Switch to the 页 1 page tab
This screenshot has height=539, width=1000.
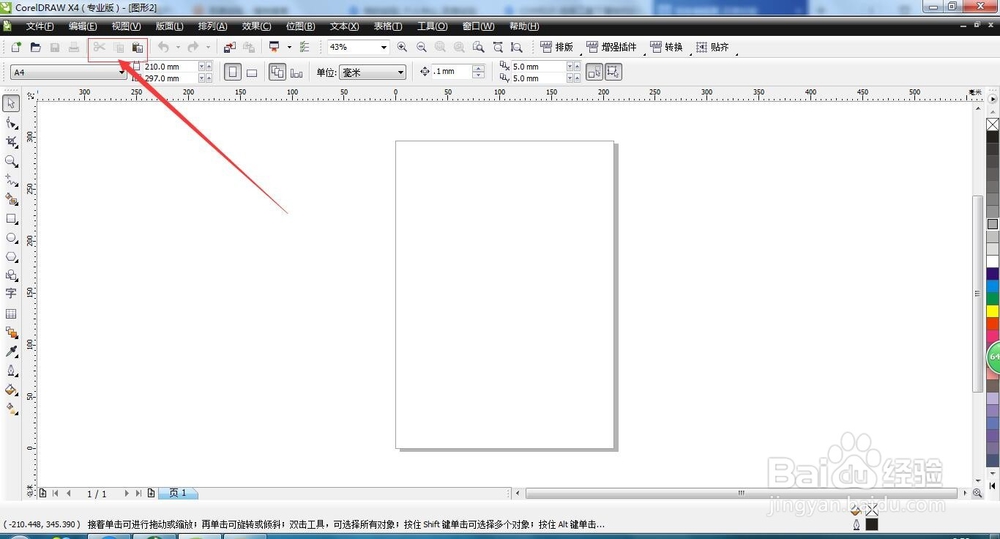point(178,493)
